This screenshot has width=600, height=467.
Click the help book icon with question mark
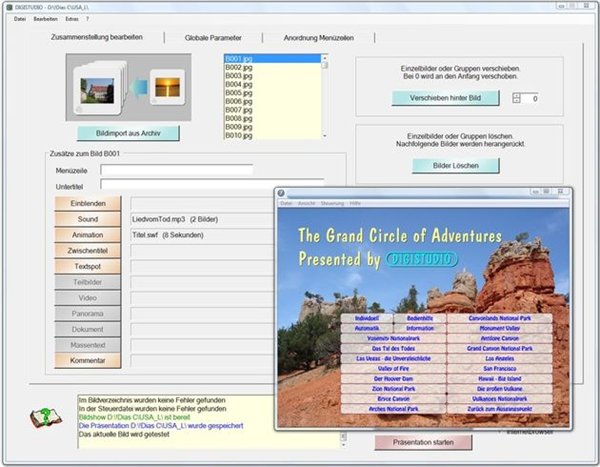coord(45,417)
